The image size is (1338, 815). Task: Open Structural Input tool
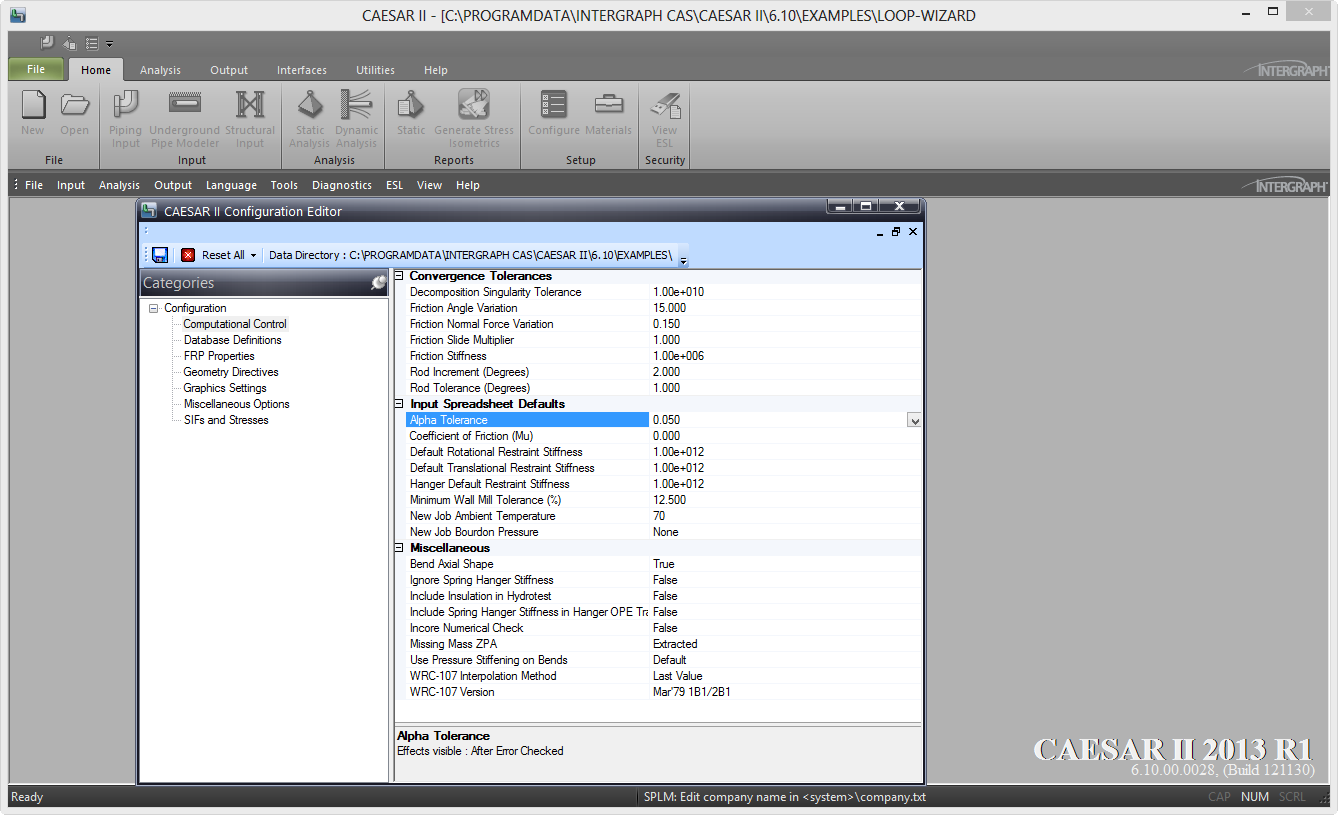[x=250, y=105]
